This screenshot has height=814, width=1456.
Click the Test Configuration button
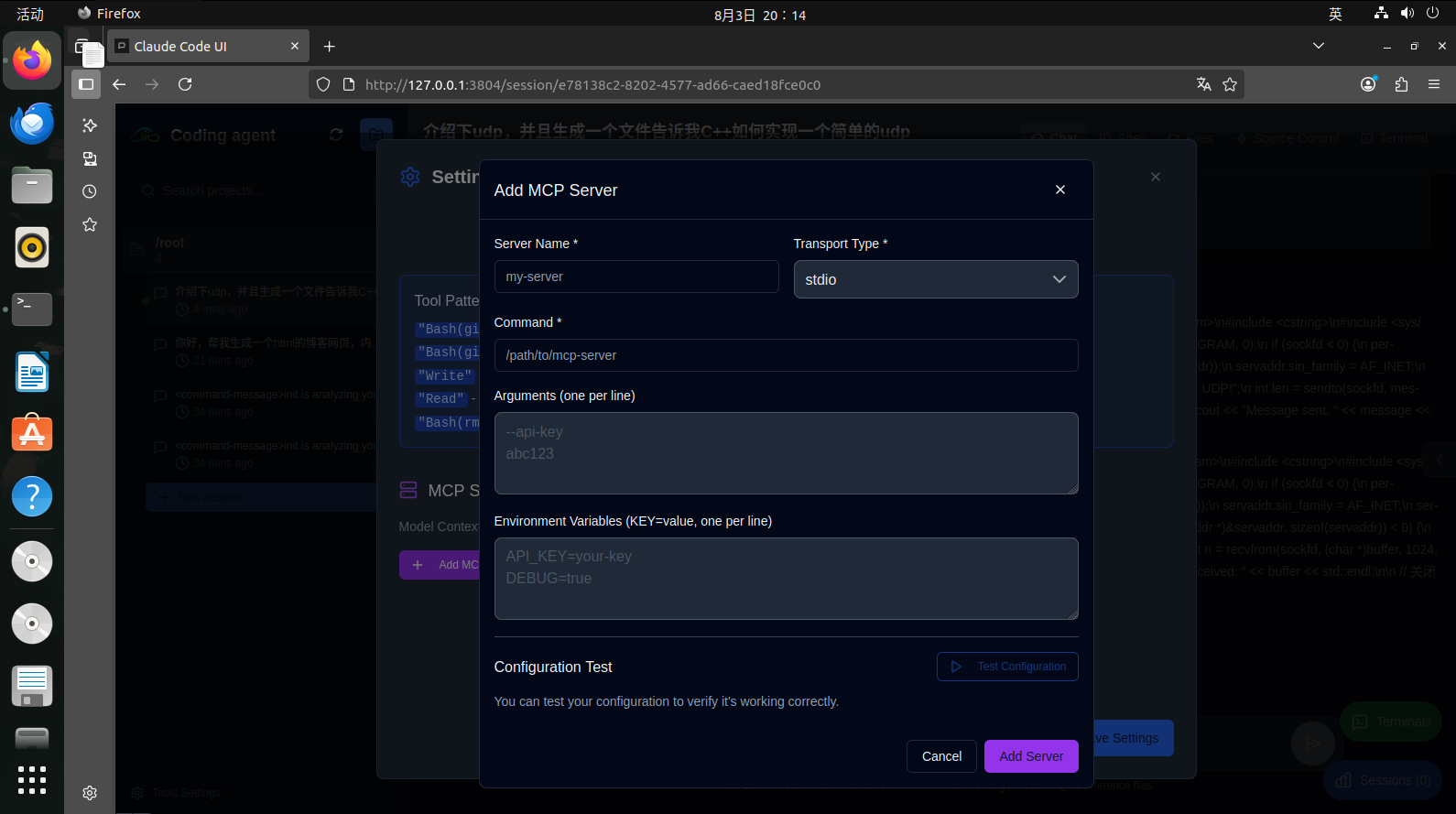1007,667
